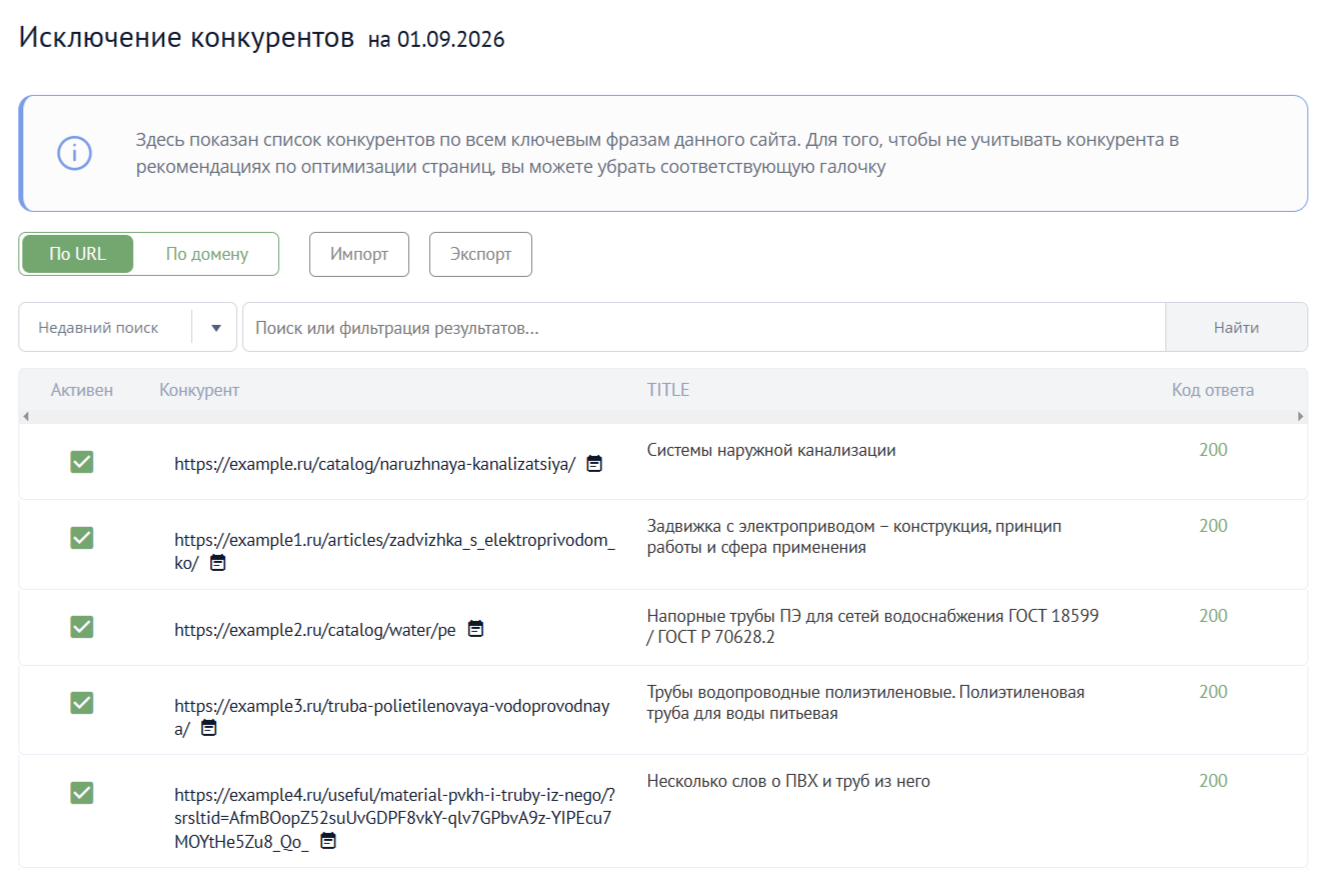Uncheck Активен for the example1.ru zadvizhka row

[82, 538]
